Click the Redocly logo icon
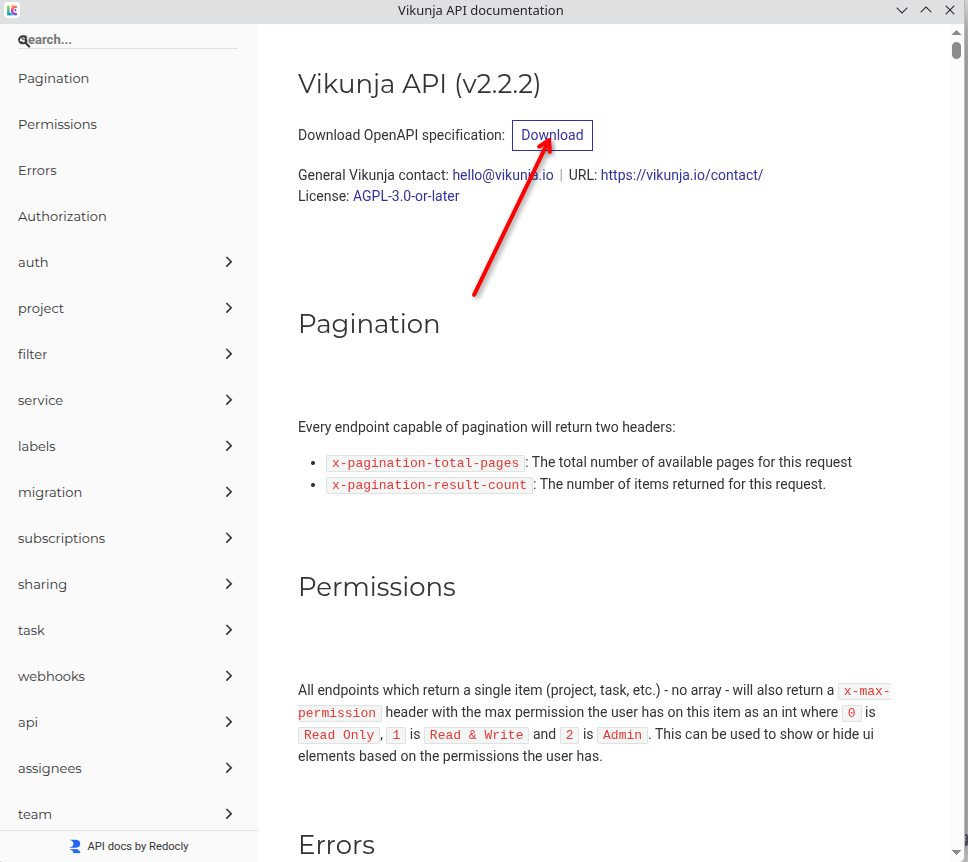Image resolution: width=968 pixels, height=862 pixels. tap(75, 847)
